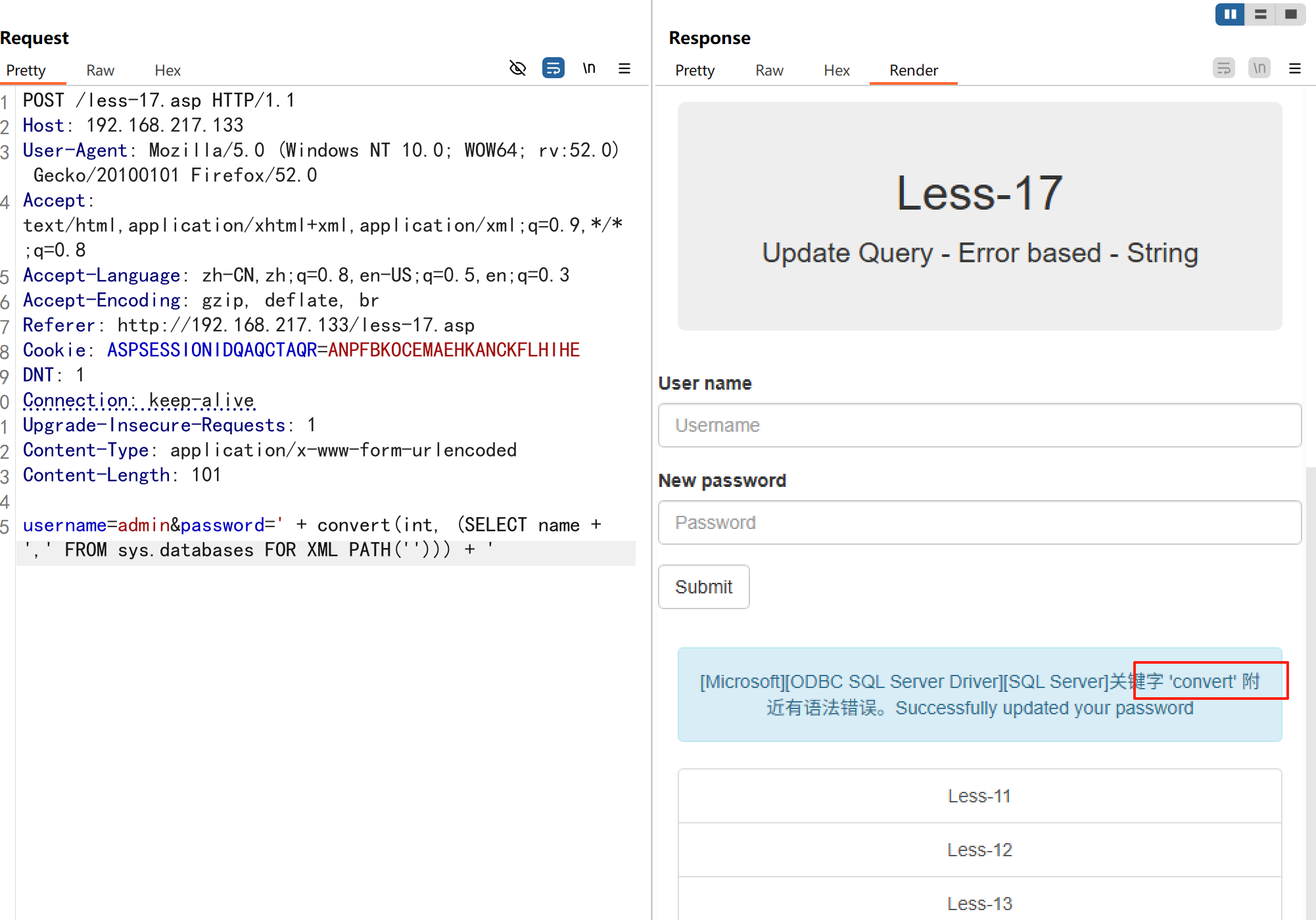The width and height of the screenshot is (1316, 920).
Task: Open the Request panel hamburger menu
Action: [x=624, y=68]
